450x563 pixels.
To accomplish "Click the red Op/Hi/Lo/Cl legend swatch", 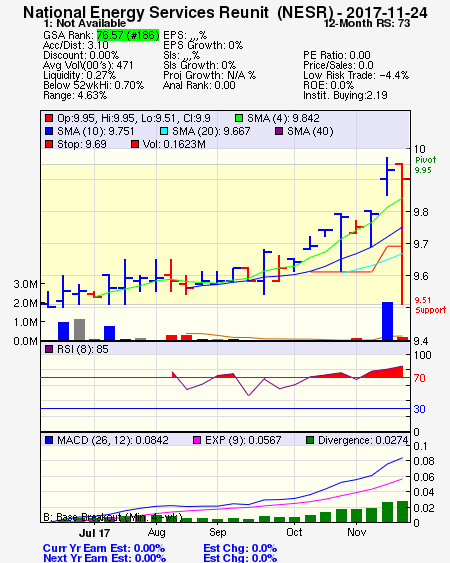I will (x=49, y=118).
